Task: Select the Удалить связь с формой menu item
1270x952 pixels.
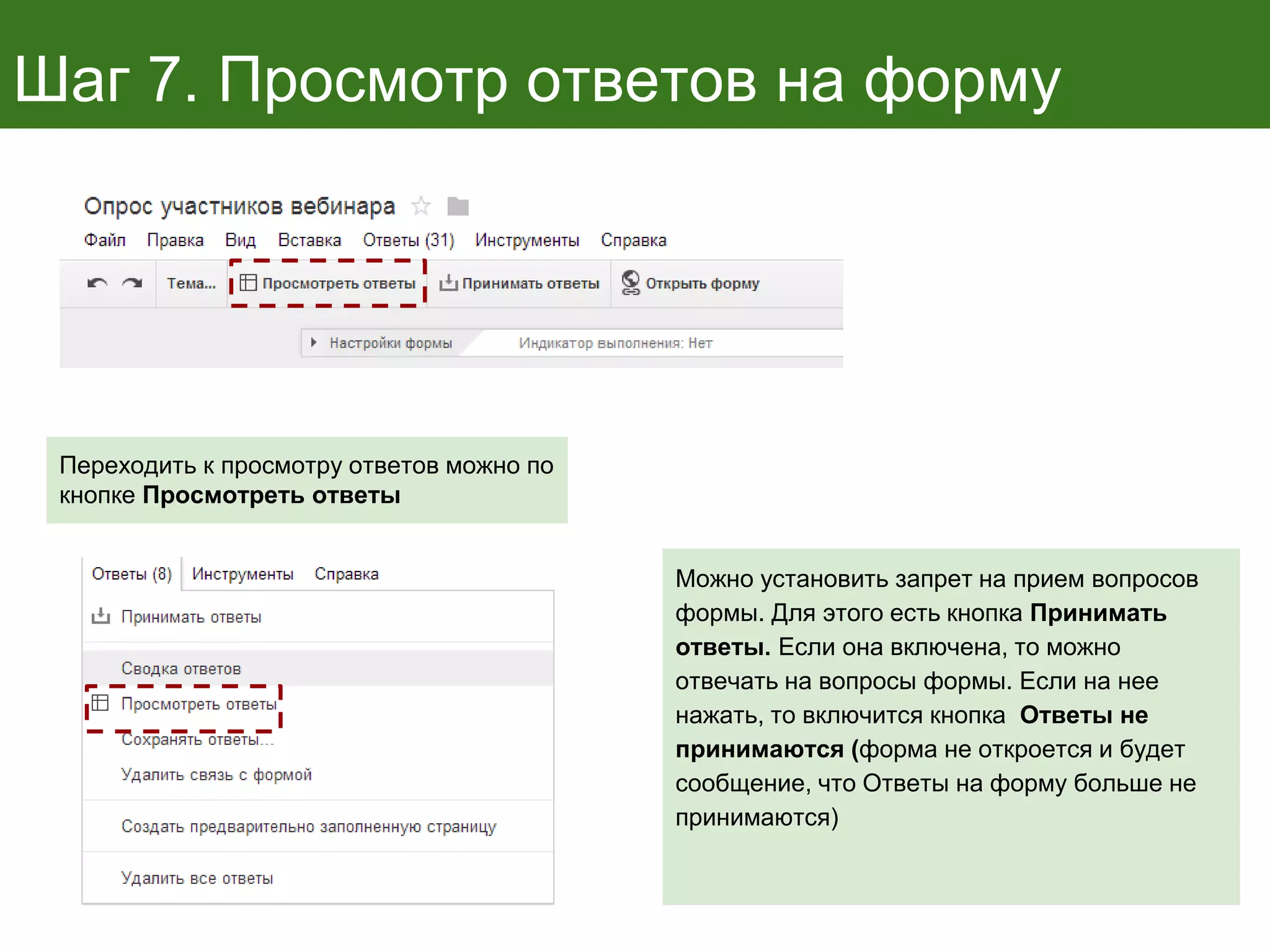Action: pos(317,775)
